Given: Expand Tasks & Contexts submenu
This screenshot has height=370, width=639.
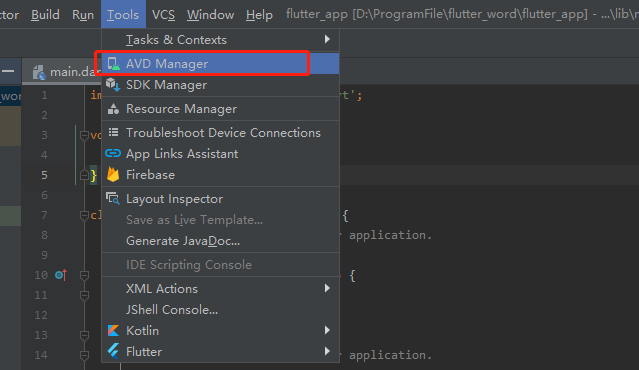Looking at the screenshot, I should point(220,40).
